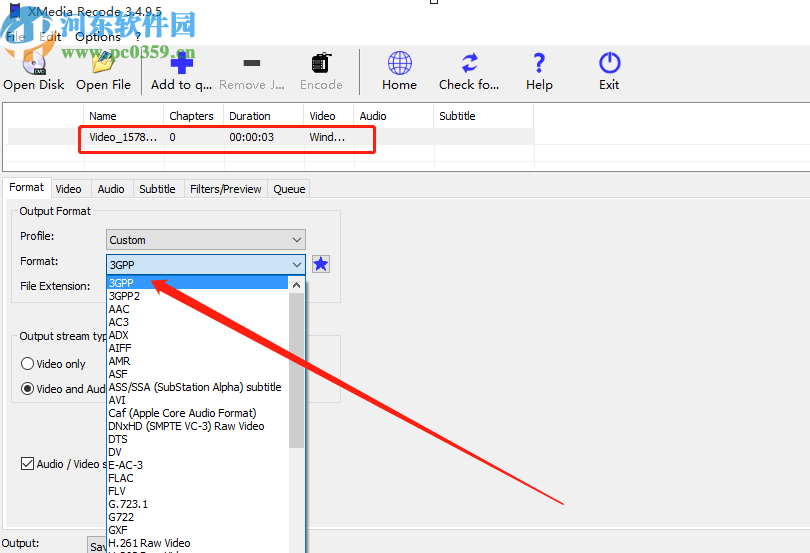Screen dimensions: 810x553
Task: Choose AC3 in the format list
Action: point(197,322)
